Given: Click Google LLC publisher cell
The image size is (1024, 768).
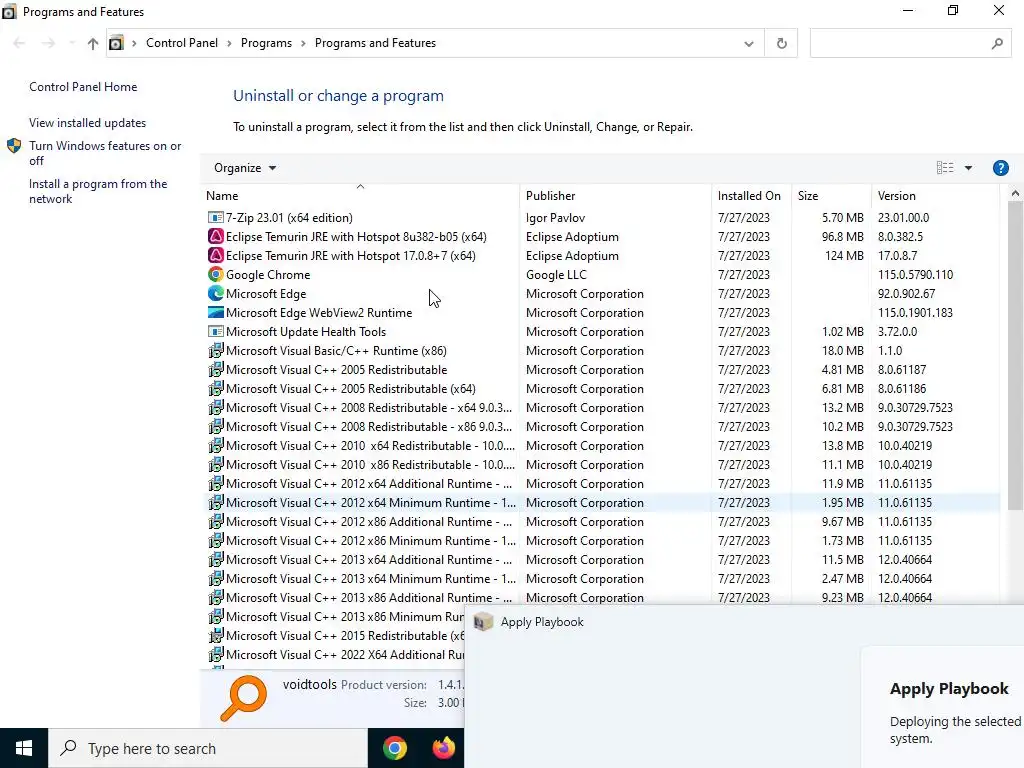Looking at the screenshot, I should point(556,274).
